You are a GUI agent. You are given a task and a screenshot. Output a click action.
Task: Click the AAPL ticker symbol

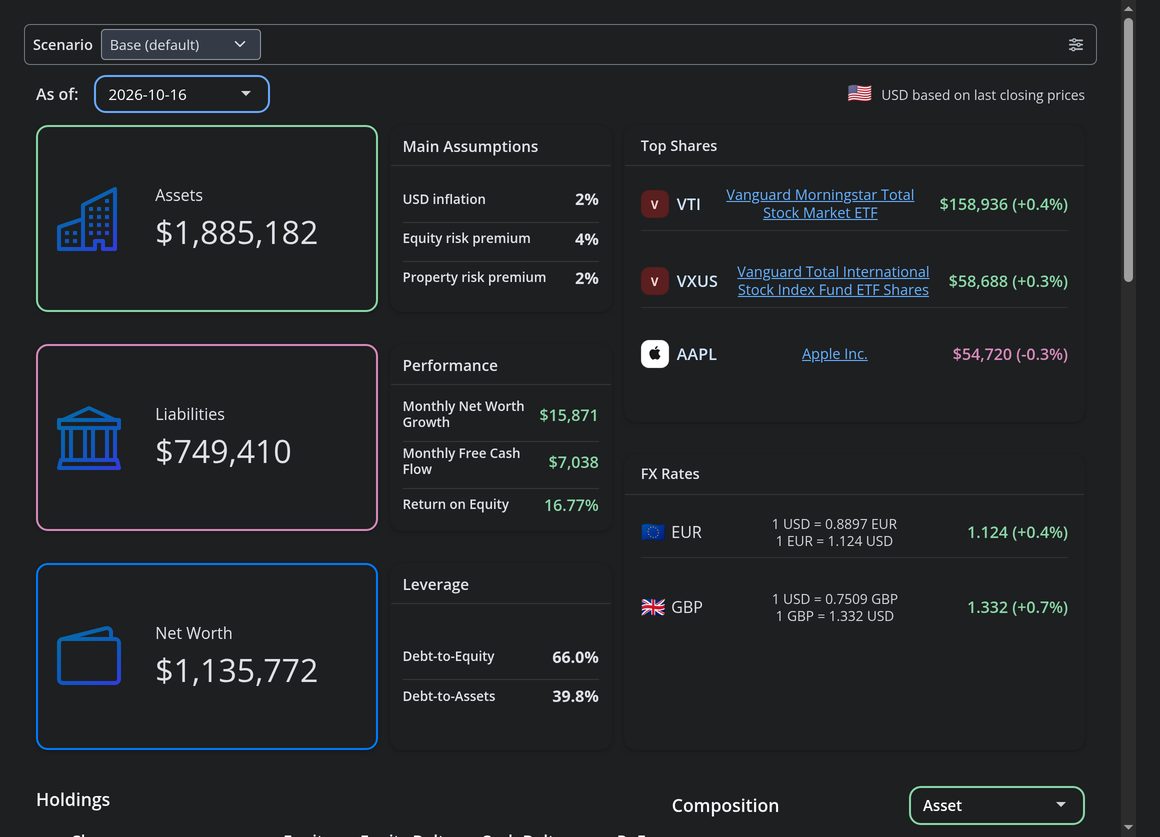pos(696,354)
